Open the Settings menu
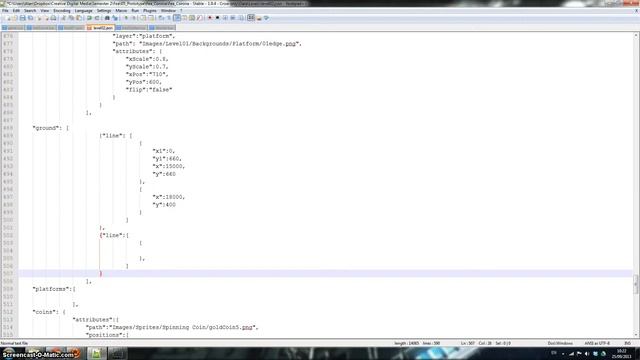 tap(104, 11)
